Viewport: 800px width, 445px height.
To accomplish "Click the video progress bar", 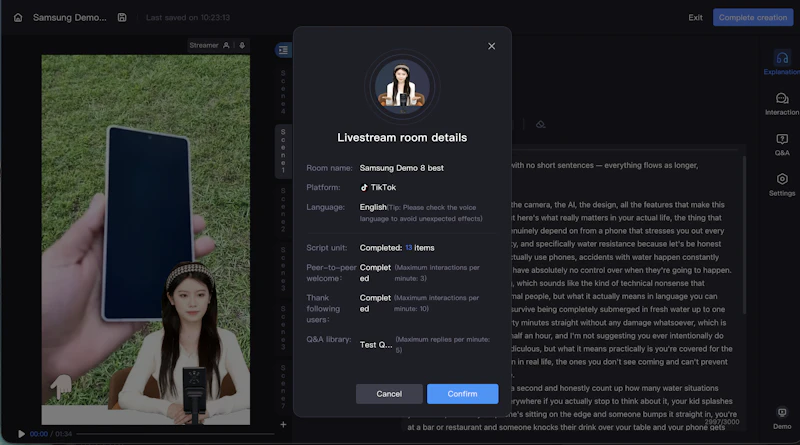I will pyautogui.click(x=175, y=434).
